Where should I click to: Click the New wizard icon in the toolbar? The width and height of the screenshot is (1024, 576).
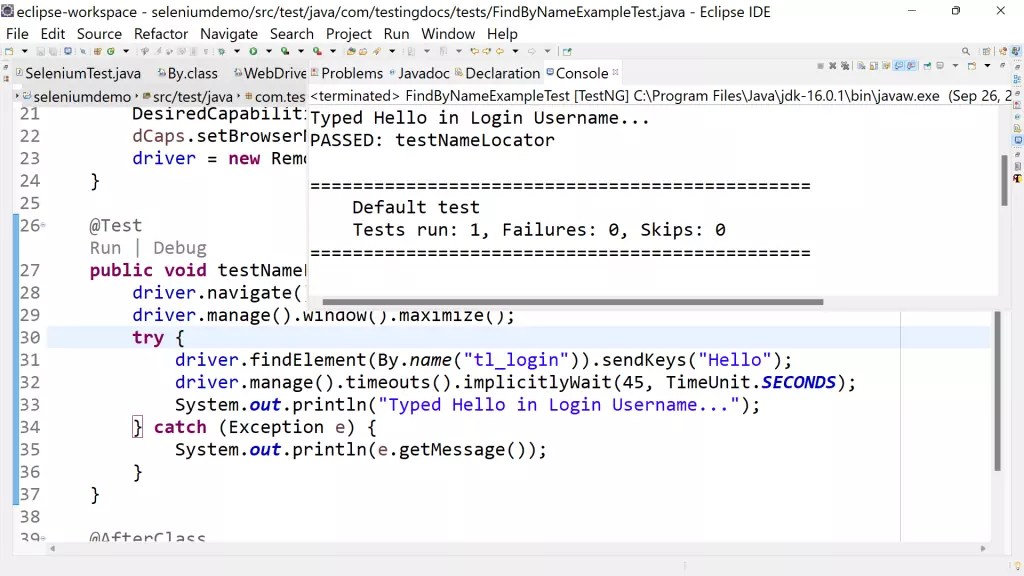pyautogui.click(x=10, y=50)
